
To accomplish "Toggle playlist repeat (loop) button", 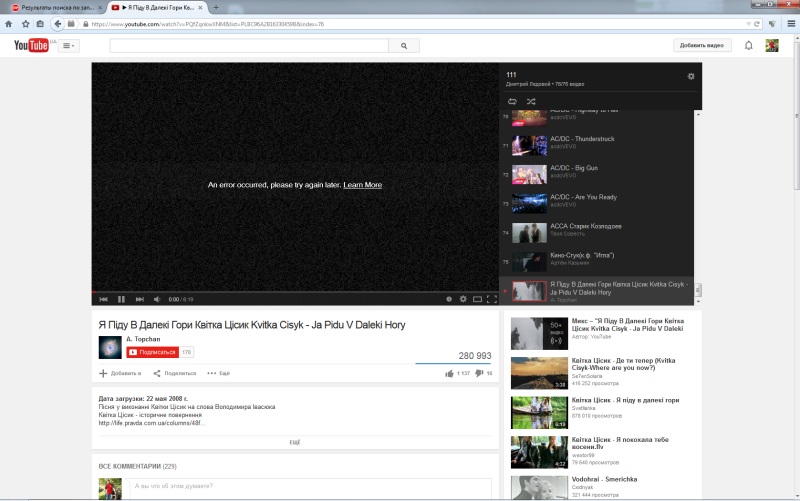I will point(512,101).
